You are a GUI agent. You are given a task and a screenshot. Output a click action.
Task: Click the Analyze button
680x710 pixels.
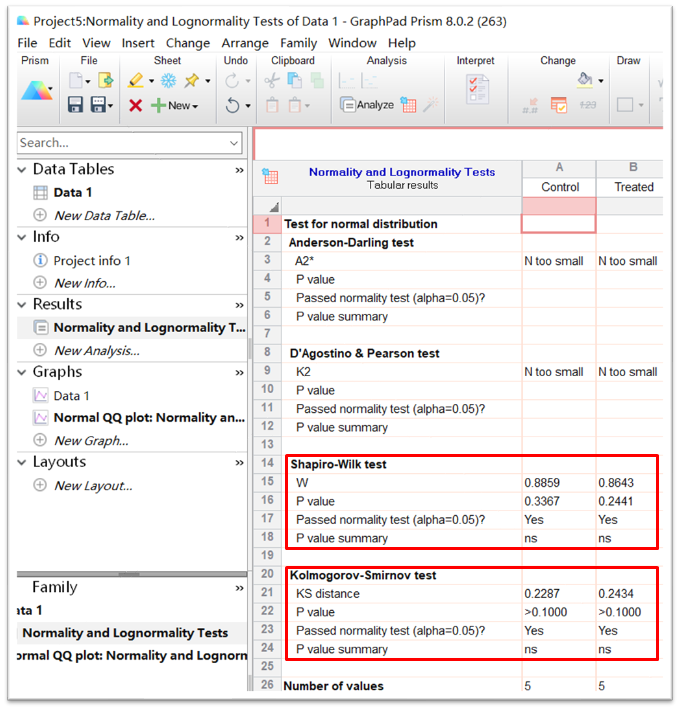pos(367,105)
